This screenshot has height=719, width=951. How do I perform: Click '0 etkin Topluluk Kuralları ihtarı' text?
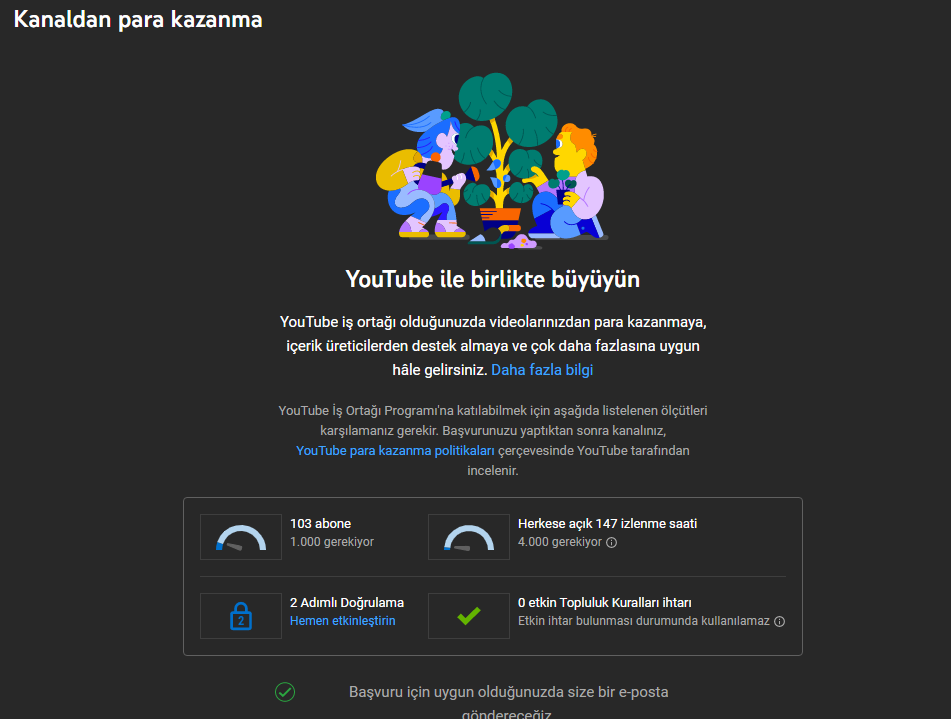point(605,603)
